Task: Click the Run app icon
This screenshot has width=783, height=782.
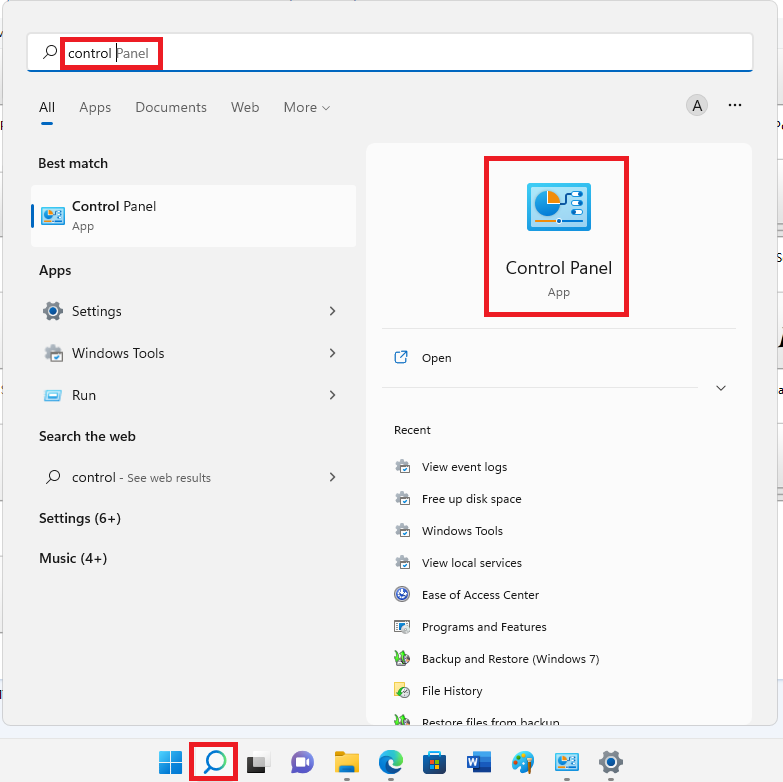Action: pos(52,395)
